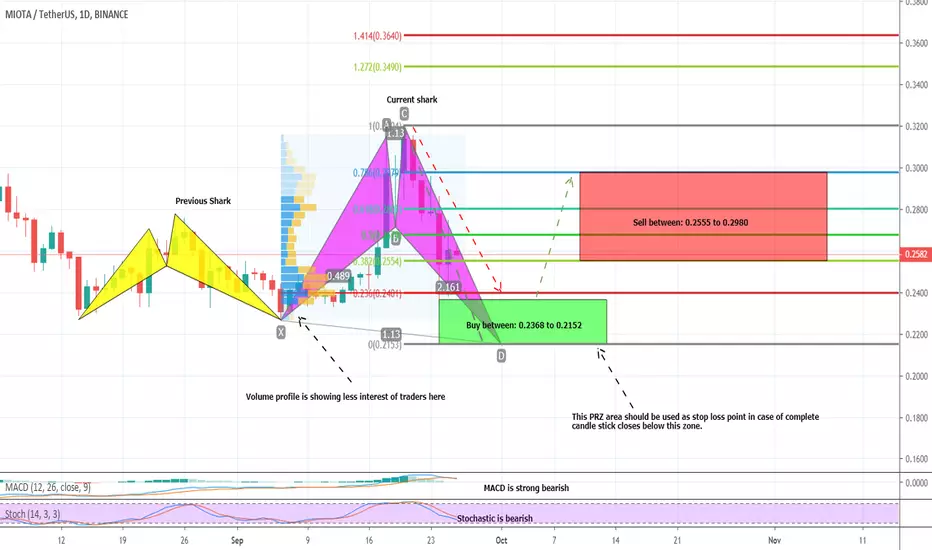Click the volume profile note text
The height and width of the screenshot is (550, 932).
(x=345, y=397)
